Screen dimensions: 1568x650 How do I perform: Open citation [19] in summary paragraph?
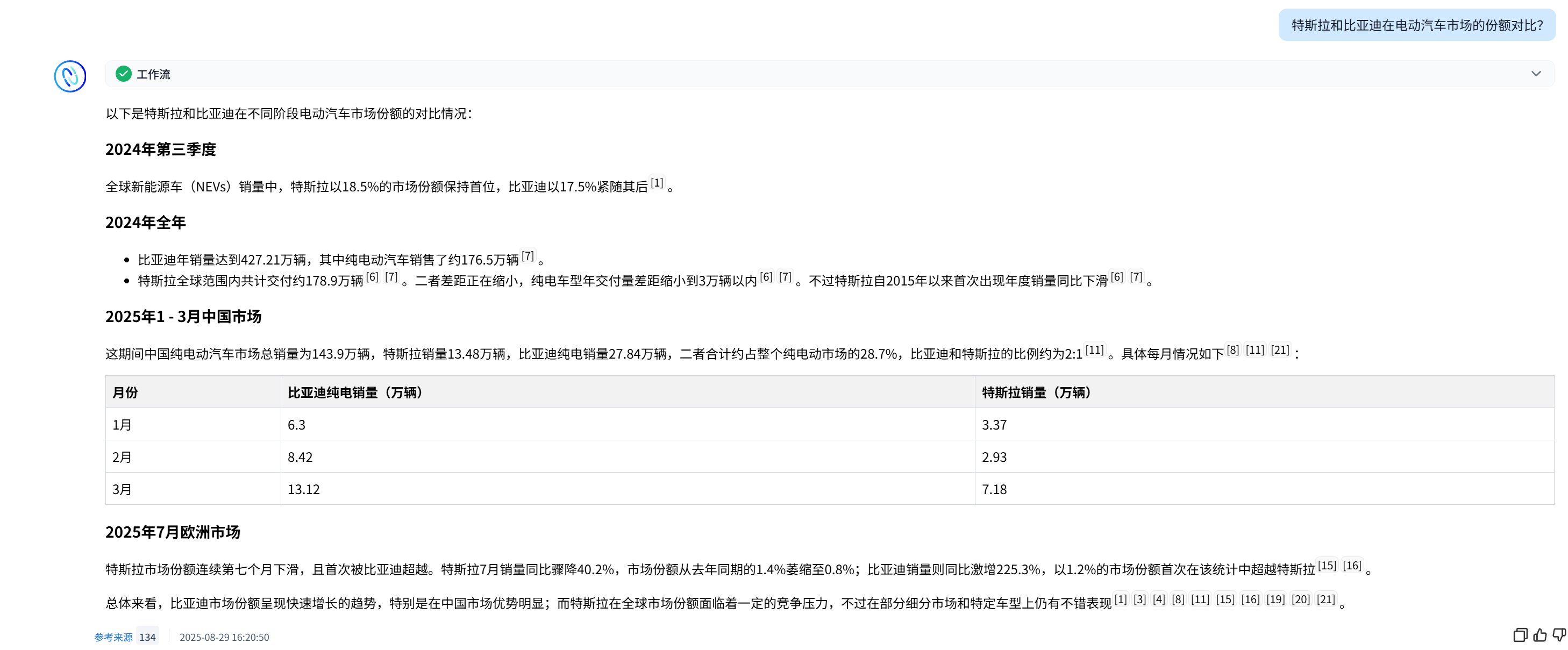point(1276,599)
